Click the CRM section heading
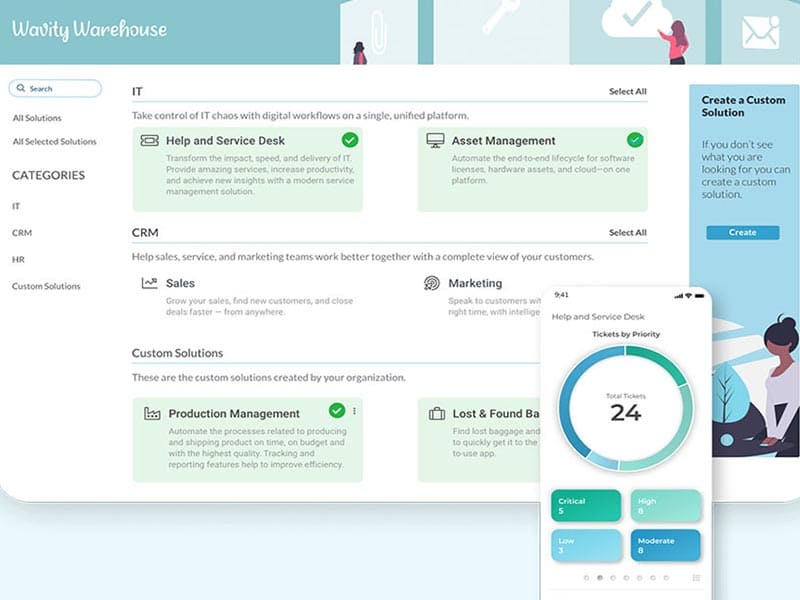 pos(145,232)
